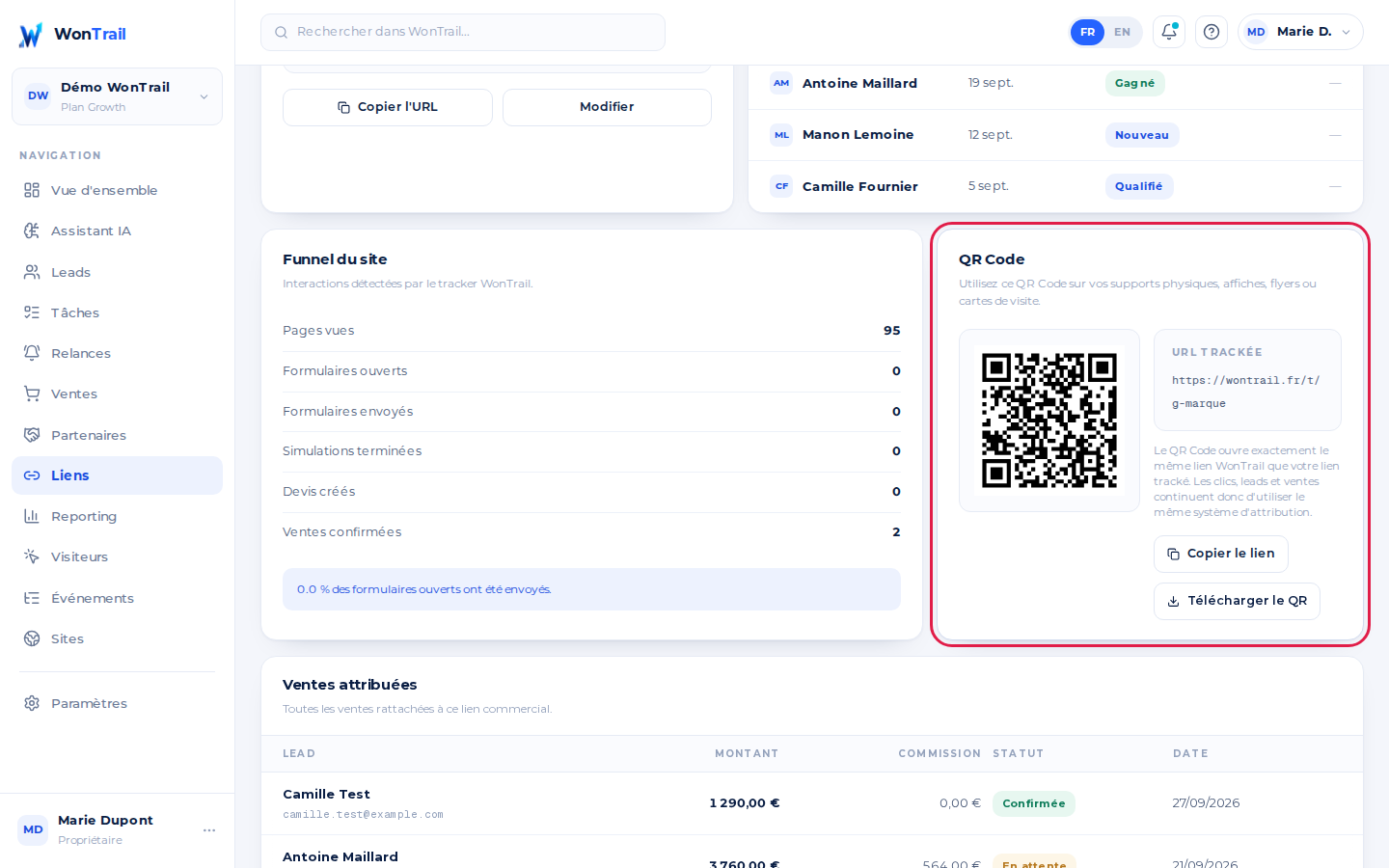1389x868 pixels.
Task: Open the Reporting navigation label
Action: (84, 517)
